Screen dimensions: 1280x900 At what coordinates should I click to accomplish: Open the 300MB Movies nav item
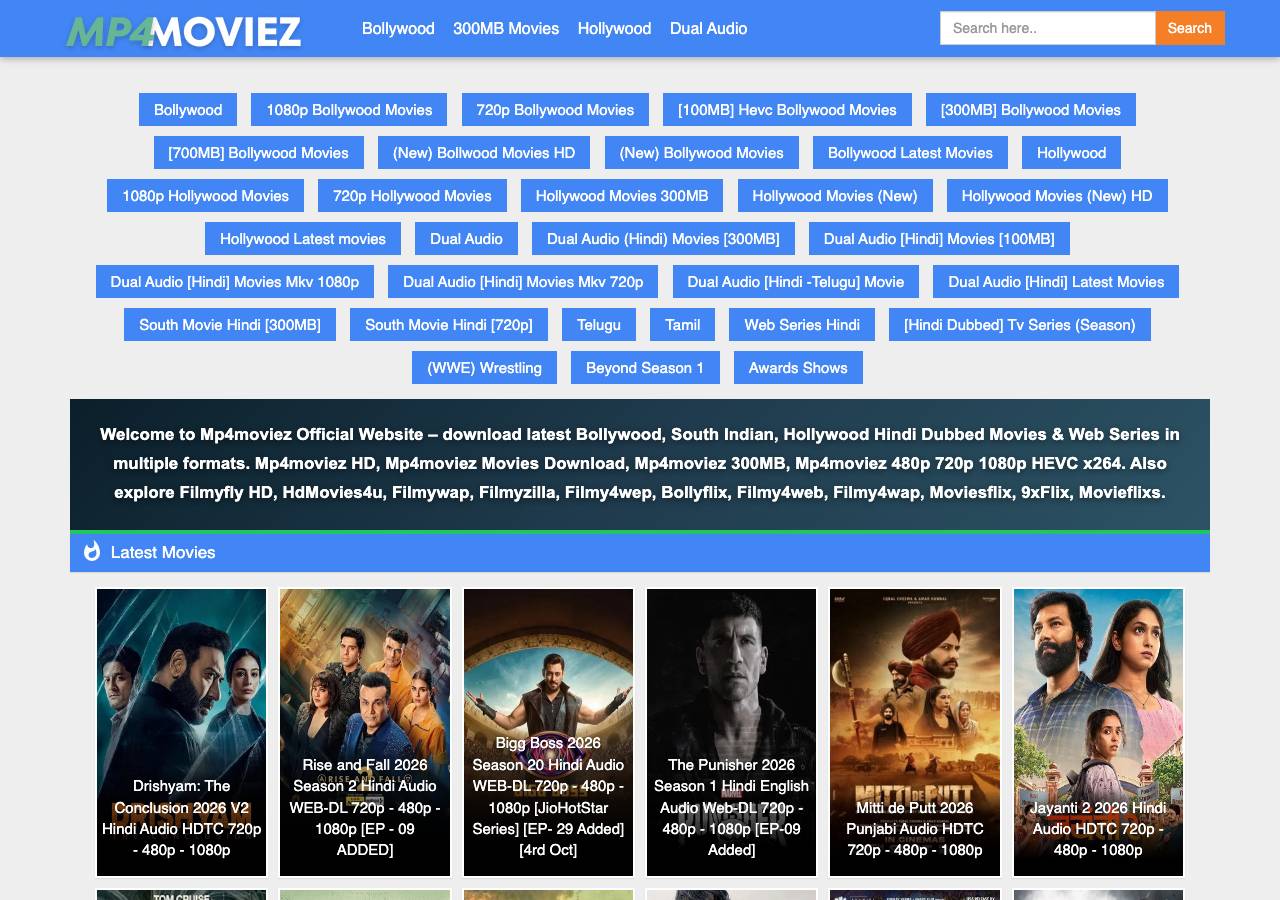click(x=506, y=28)
